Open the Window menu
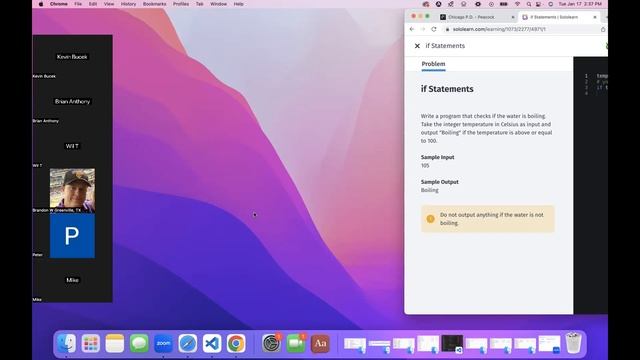 [x=218, y=4]
